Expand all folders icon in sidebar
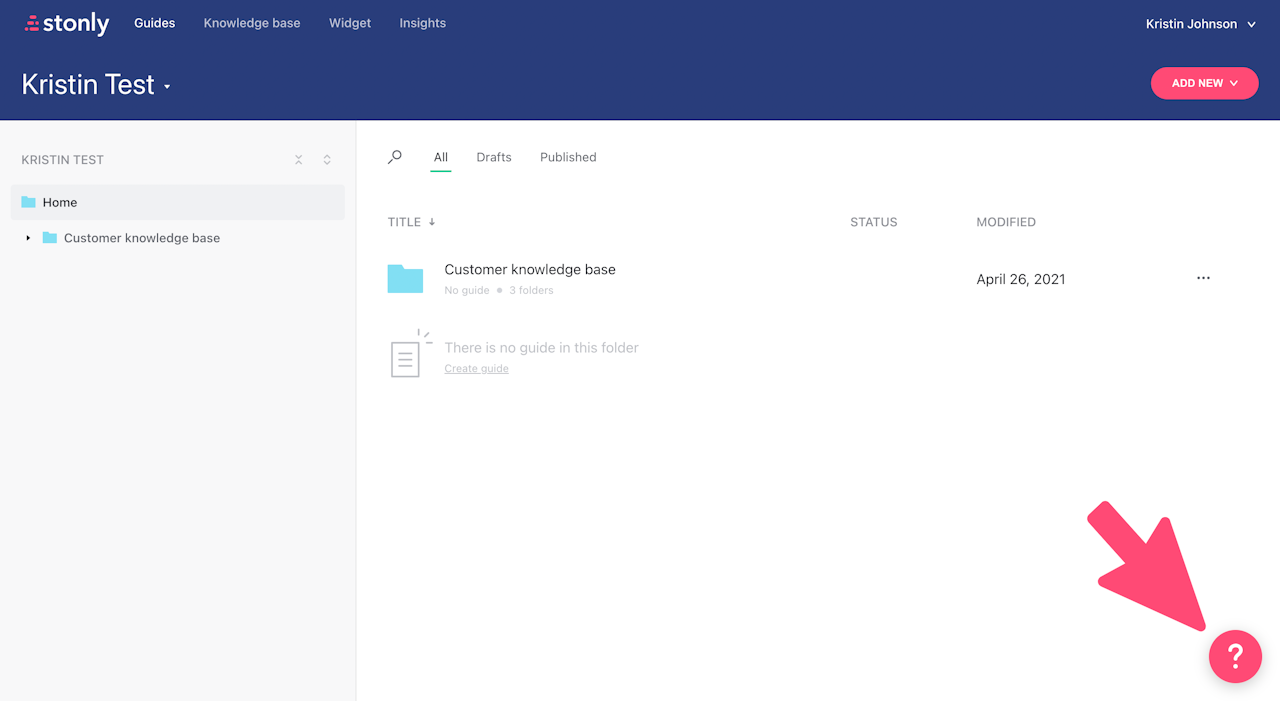This screenshot has width=1280, height=701. tap(327, 160)
